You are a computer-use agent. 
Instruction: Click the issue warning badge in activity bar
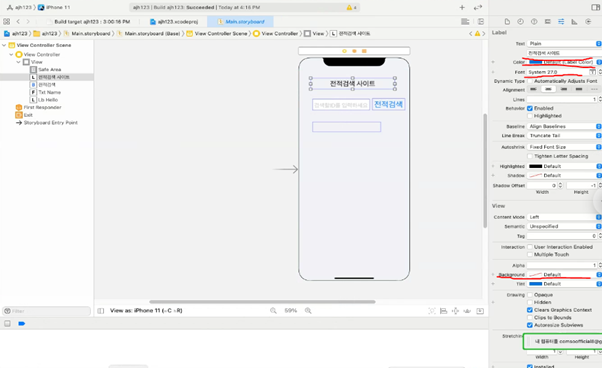point(351,7)
